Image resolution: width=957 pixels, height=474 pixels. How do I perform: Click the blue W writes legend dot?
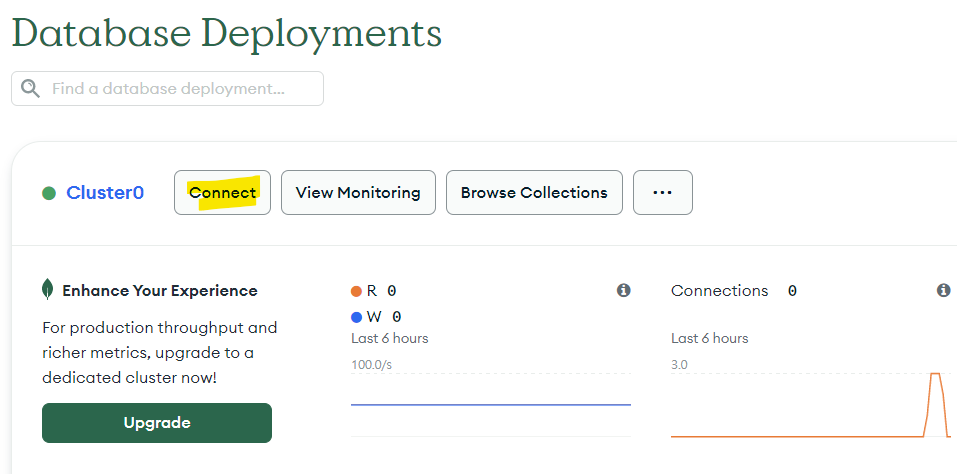pos(356,317)
